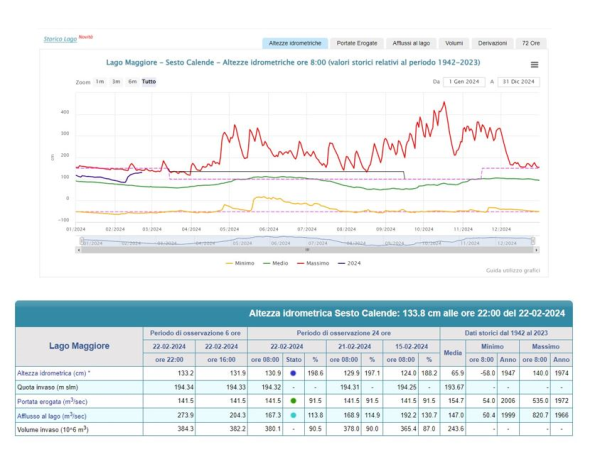Screen dimensions: 600x457
Task: Click the navigator scrollbar left arrow
Action: (x=80, y=251)
